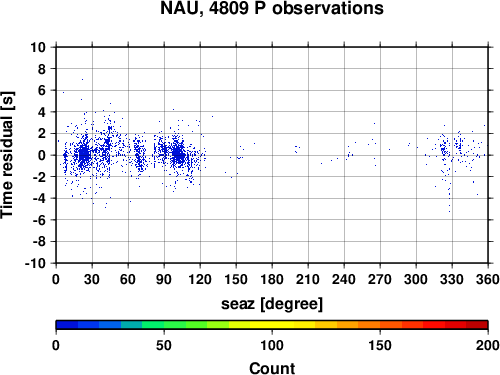This screenshot has width=500, height=375.
Task: Click the 'Count' colorbar label
Action: [x=272, y=368]
